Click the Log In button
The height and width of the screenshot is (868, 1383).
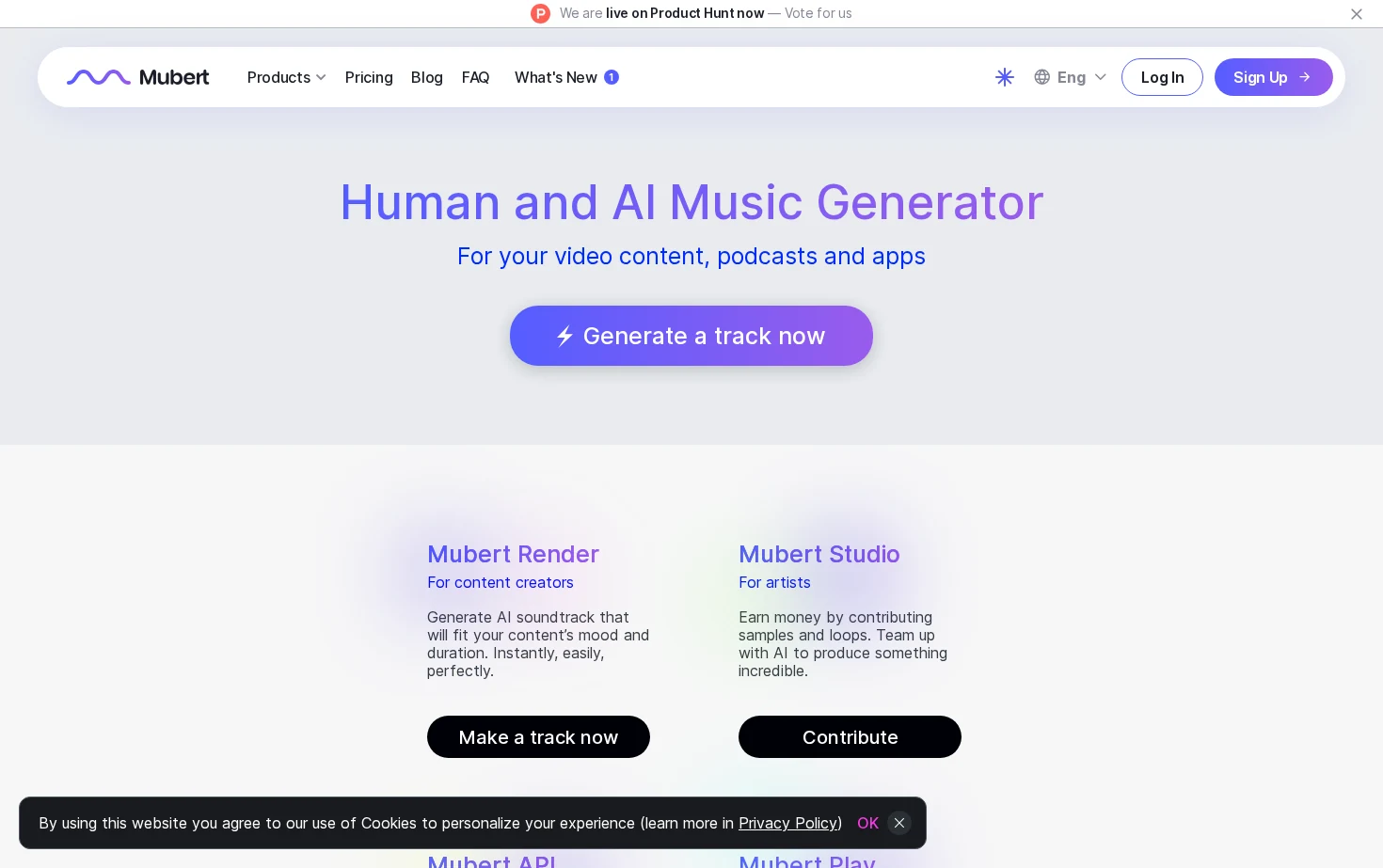(x=1162, y=77)
